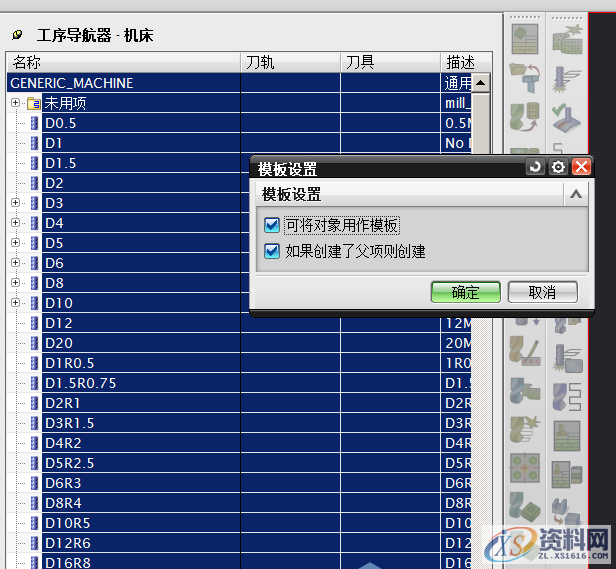Click the left toolbar grip handle dots
This screenshot has height=569, width=616.
(x=524, y=17)
